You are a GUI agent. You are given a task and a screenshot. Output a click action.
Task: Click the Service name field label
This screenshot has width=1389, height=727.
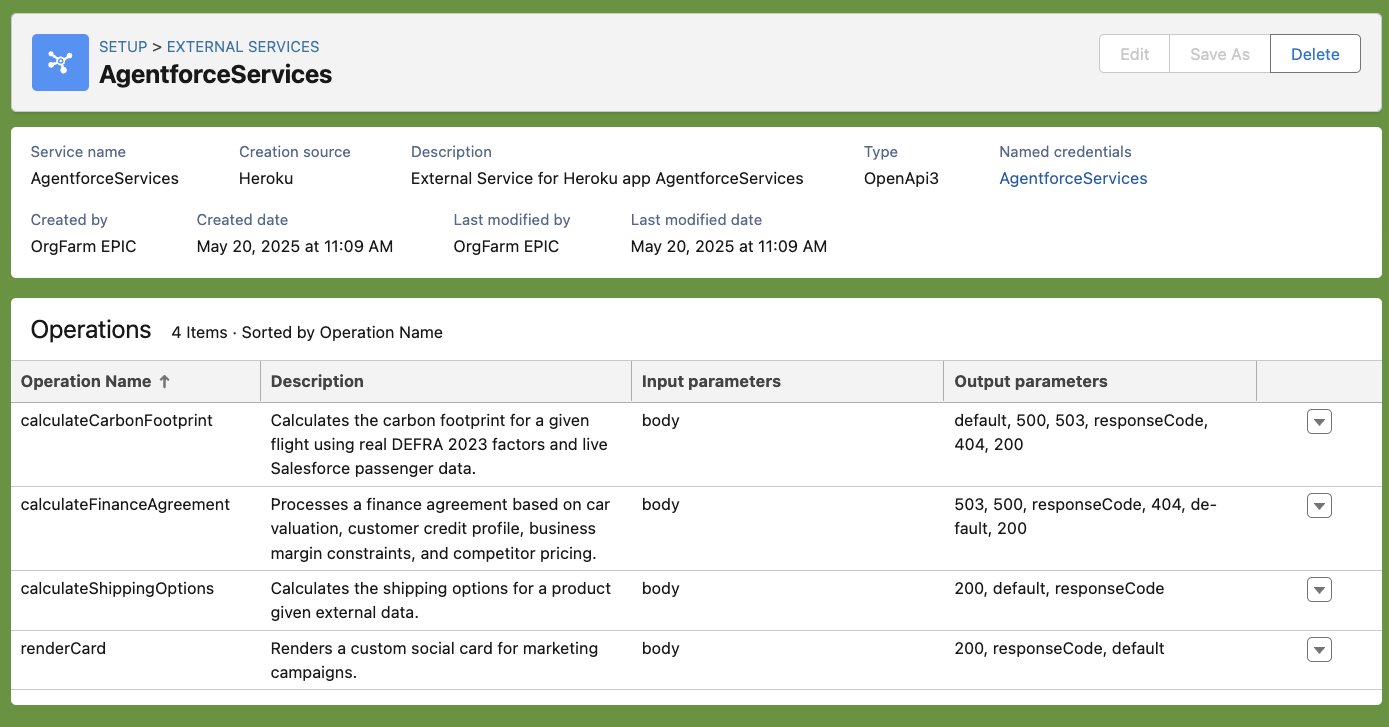point(78,152)
